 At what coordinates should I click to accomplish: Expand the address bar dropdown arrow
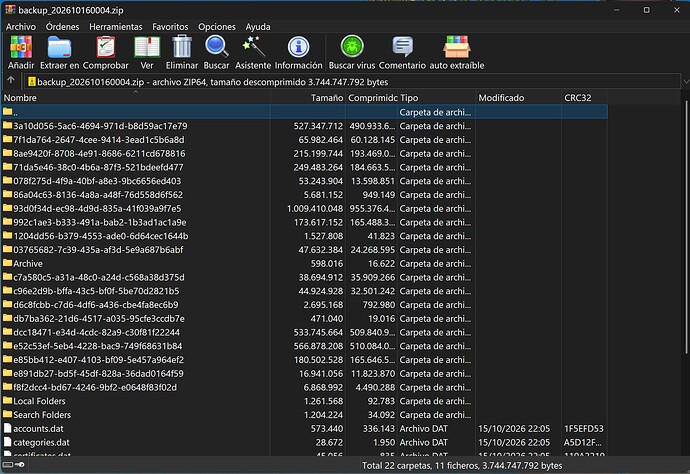pyautogui.click(x=686, y=82)
